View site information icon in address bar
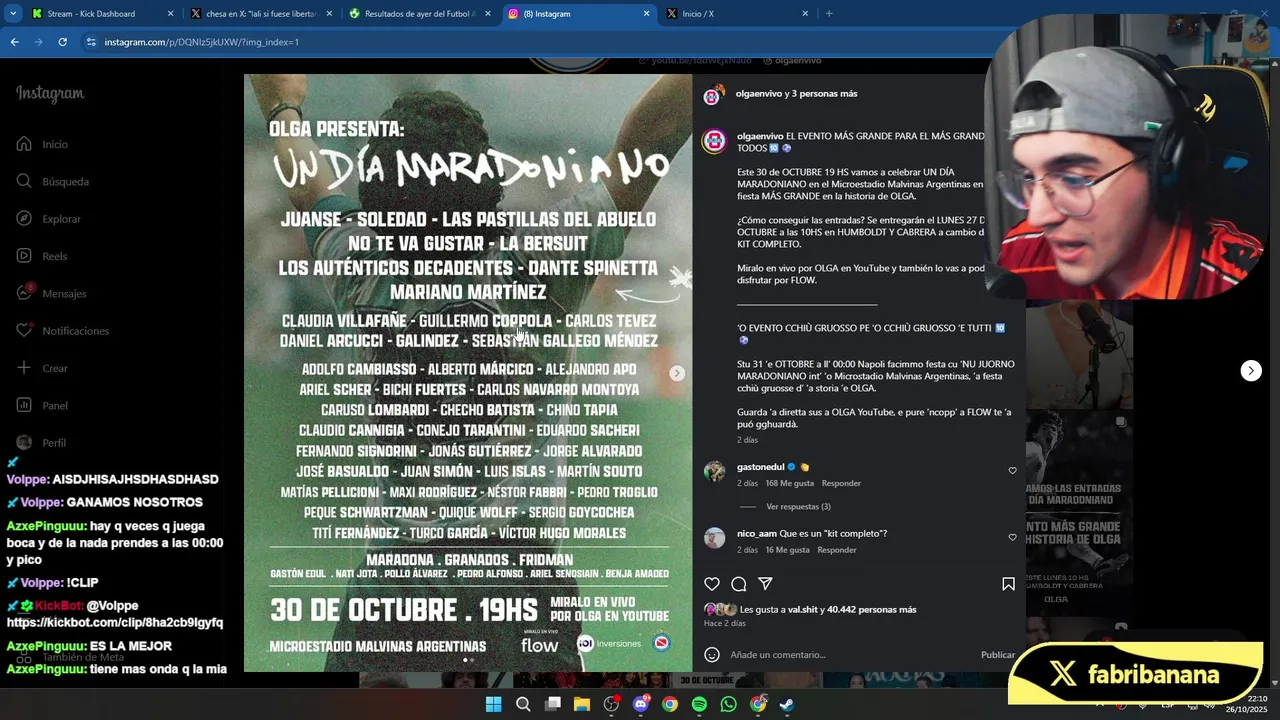Image resolution: width=1280 pixels, height=720 pixels. [x=91, y=42]
